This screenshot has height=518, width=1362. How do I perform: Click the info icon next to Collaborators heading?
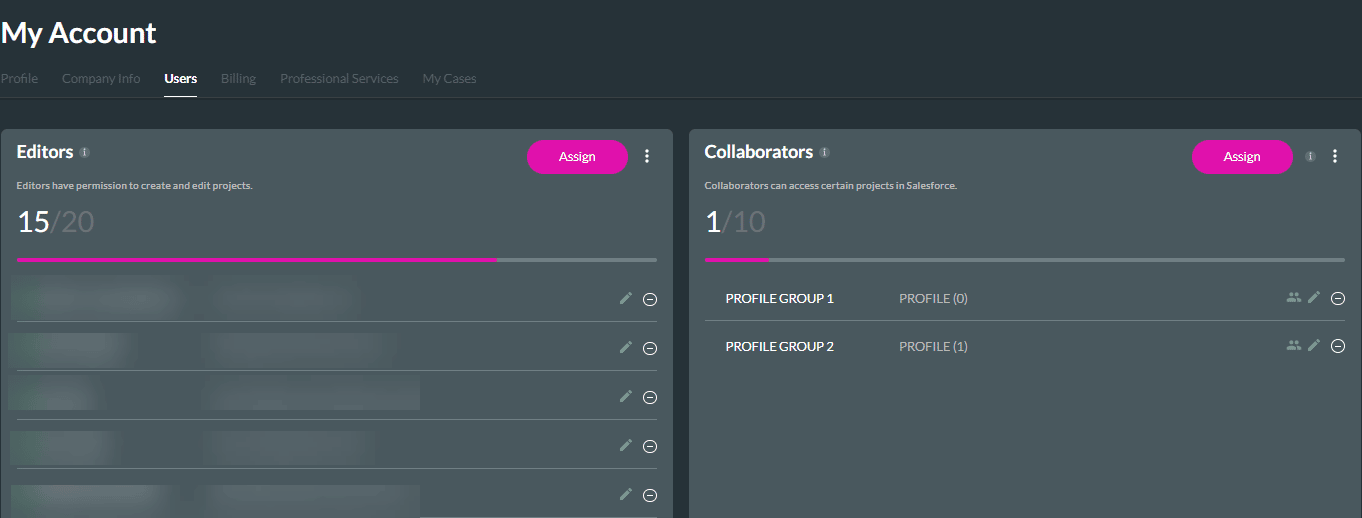click(x=825, y=153)
